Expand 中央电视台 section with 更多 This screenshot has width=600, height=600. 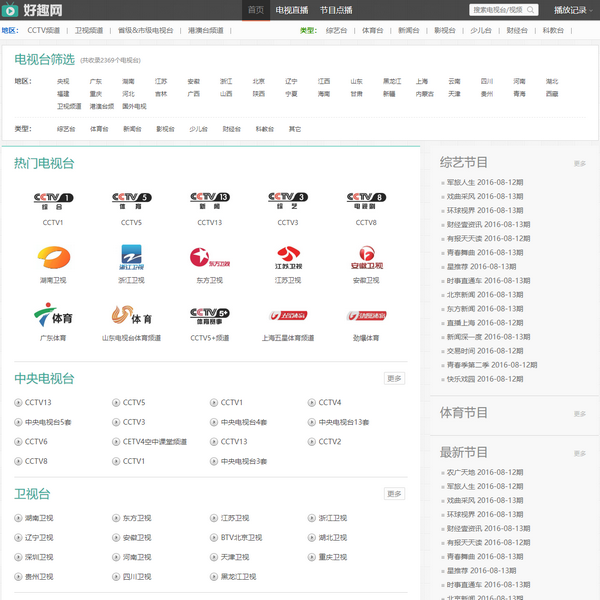394,379
